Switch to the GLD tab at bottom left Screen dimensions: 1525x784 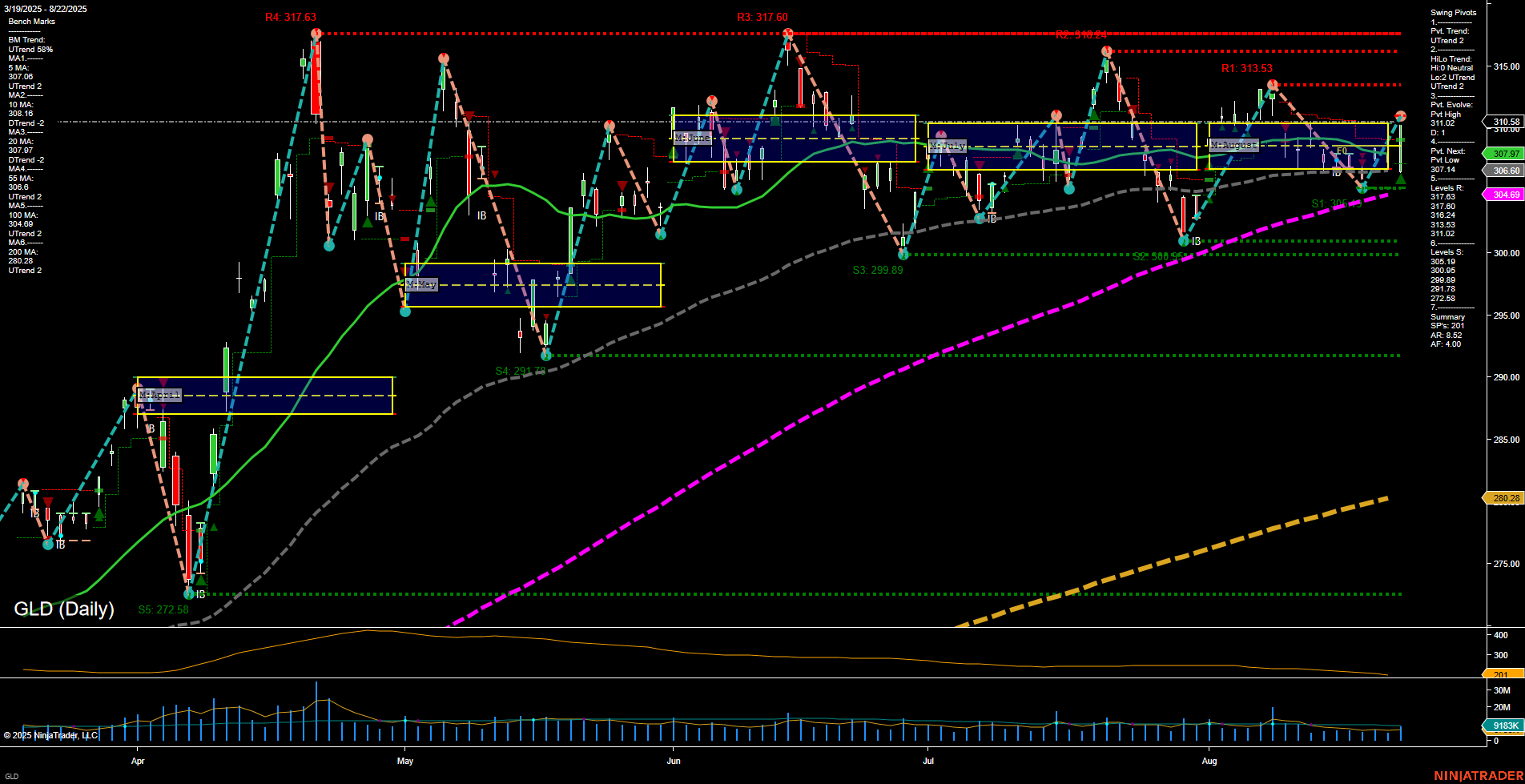11,777
